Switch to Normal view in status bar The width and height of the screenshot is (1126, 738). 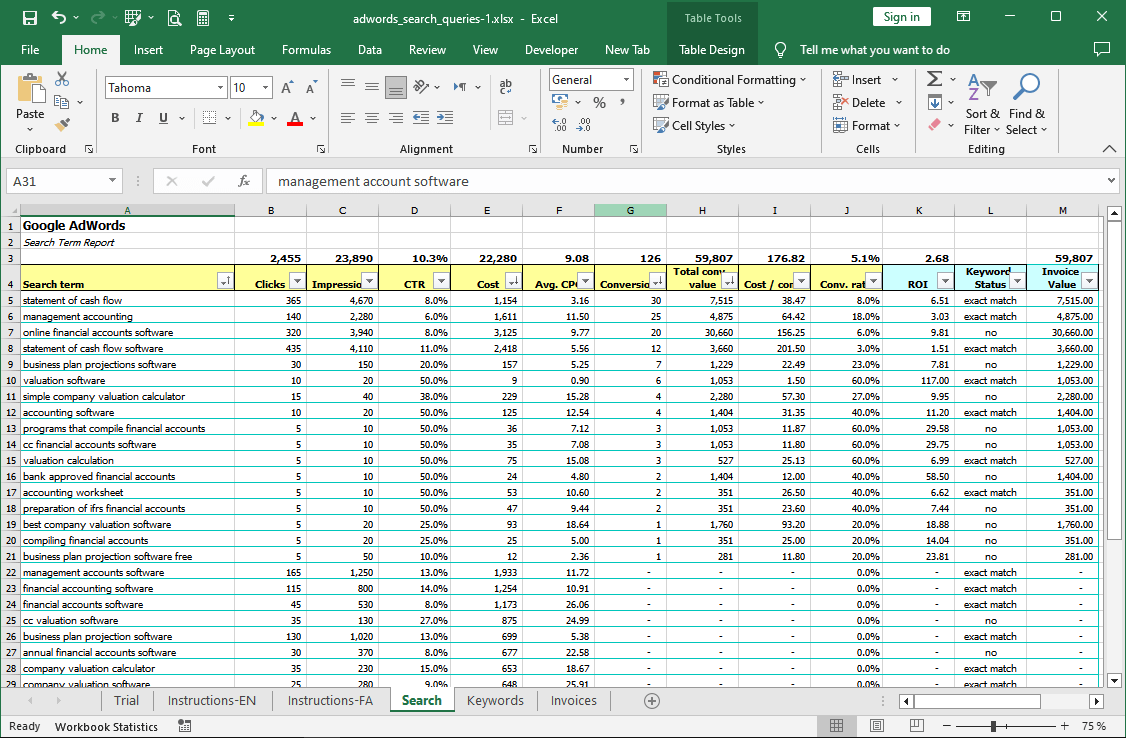coord(837,726)
